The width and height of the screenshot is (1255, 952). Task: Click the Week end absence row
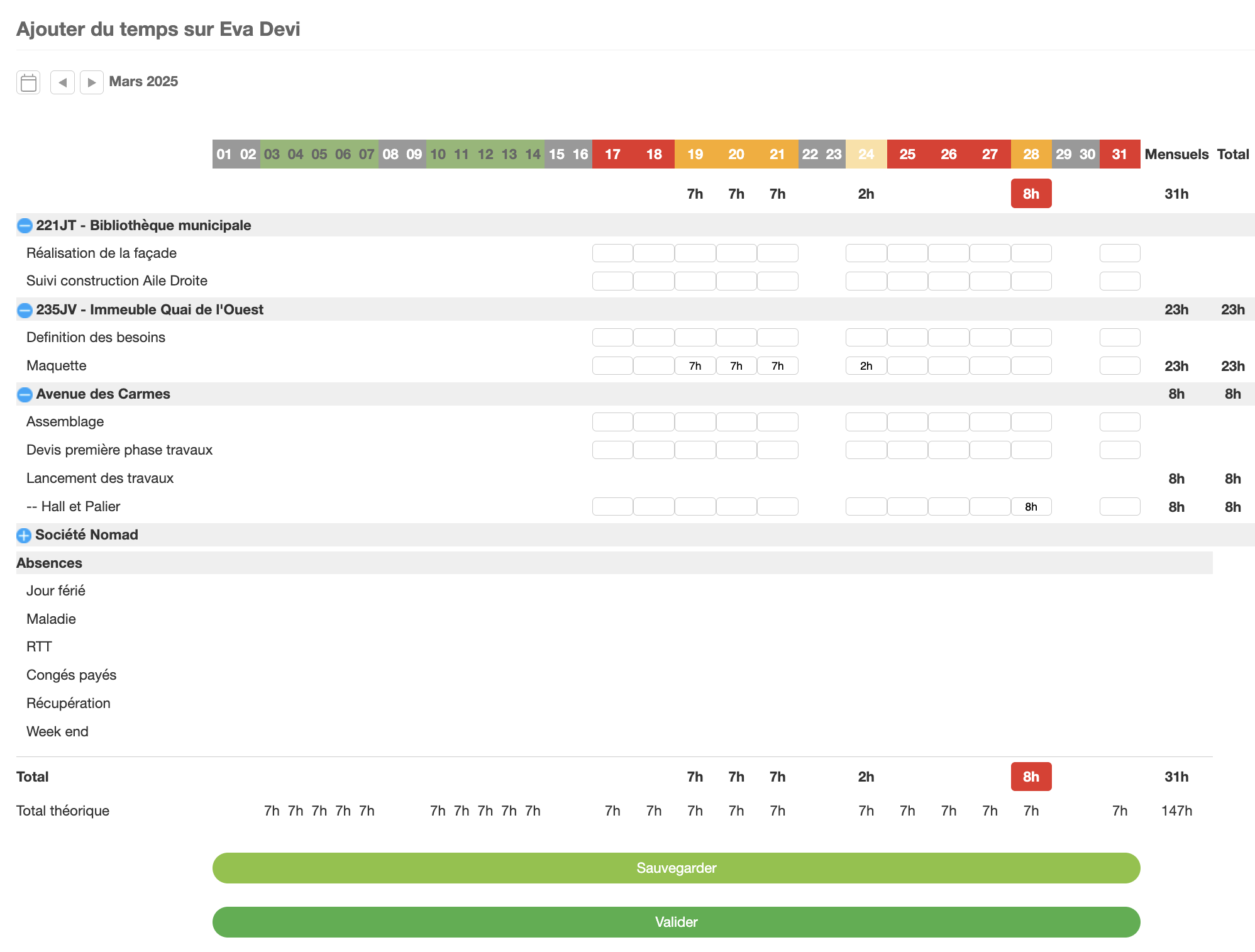(57, 732)
